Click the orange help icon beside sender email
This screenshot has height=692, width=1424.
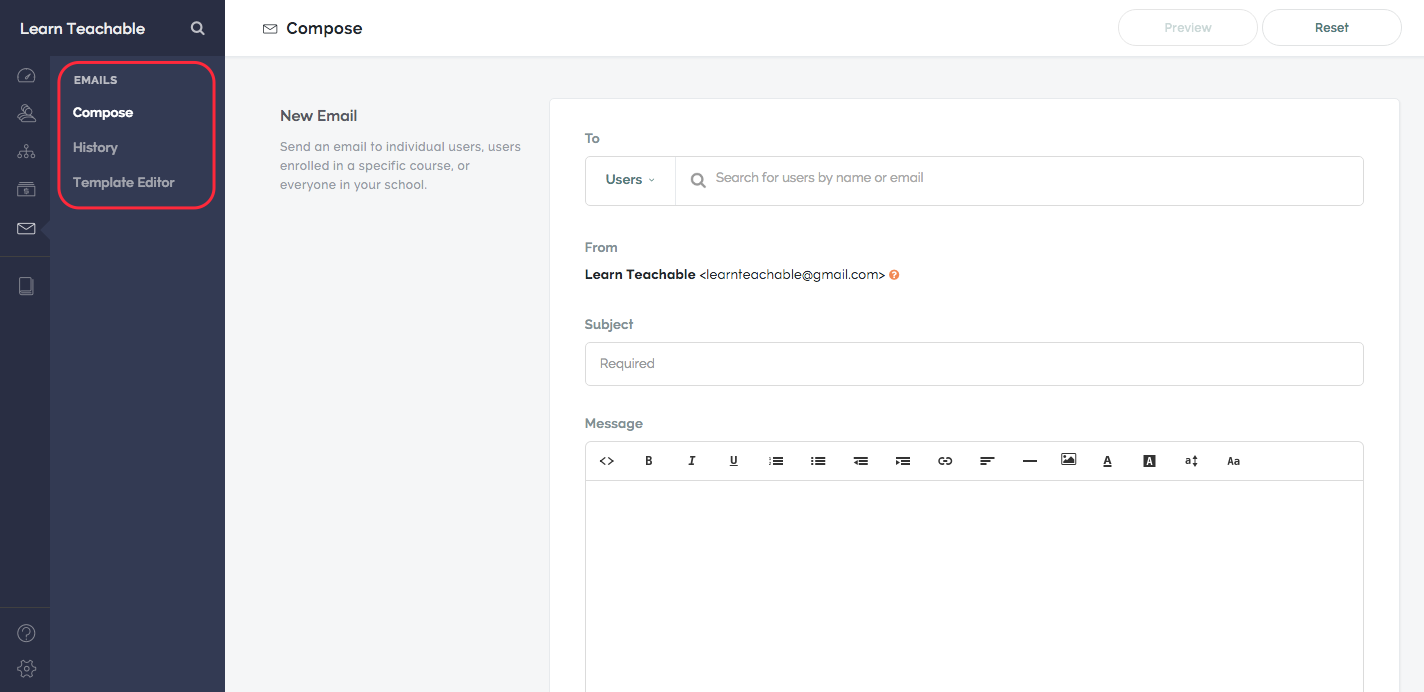click(894, 275)
